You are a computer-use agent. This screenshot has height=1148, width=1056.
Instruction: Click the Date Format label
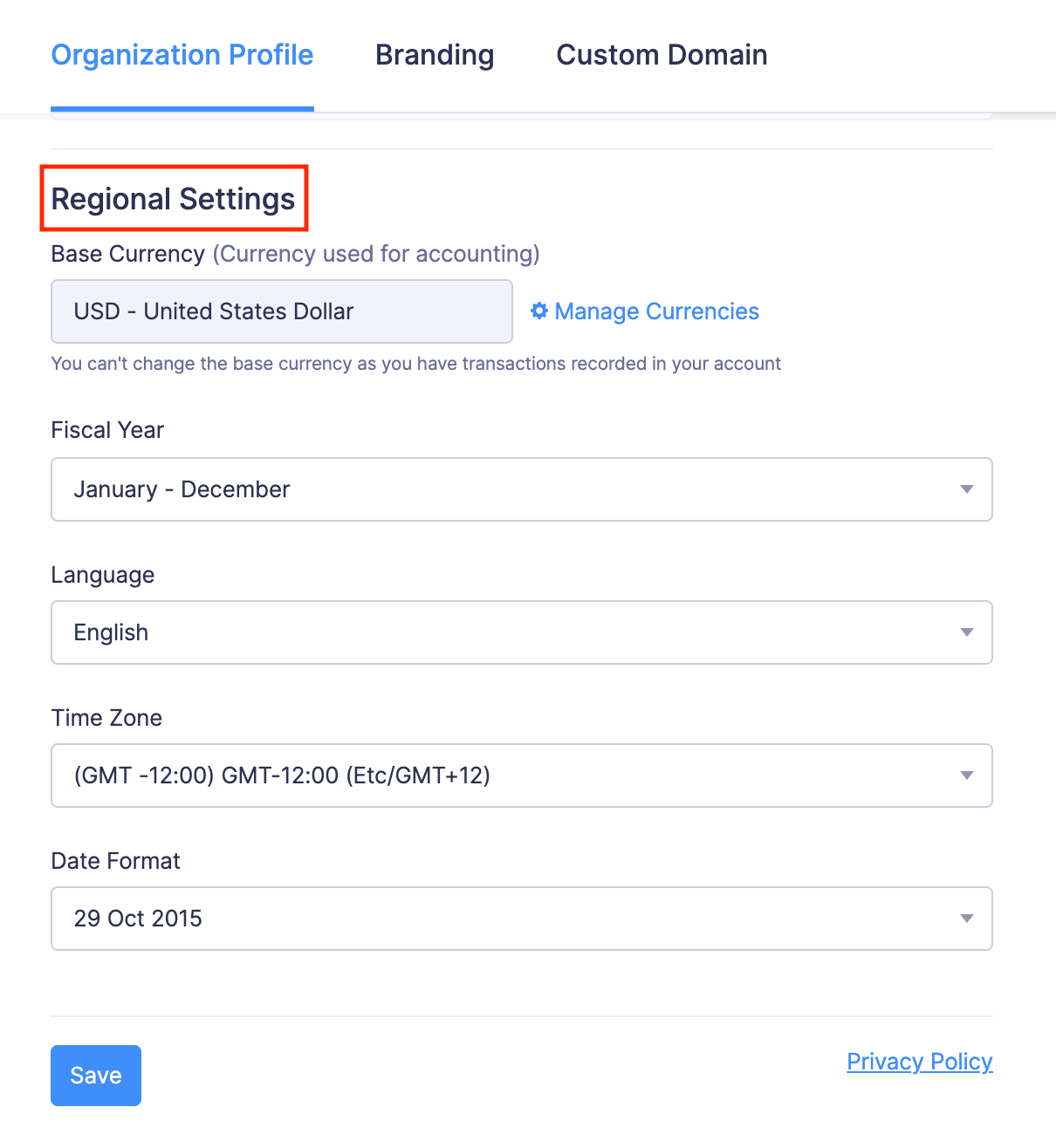coord(115,861)
